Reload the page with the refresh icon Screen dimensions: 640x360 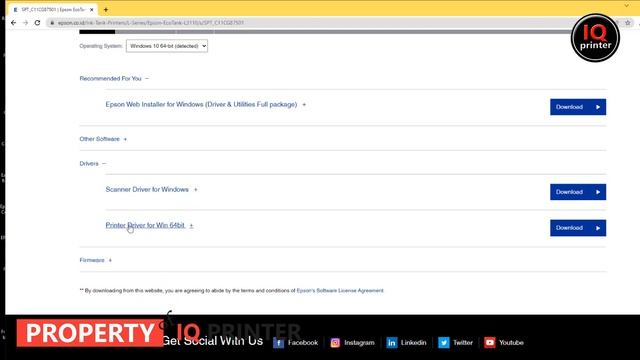click(37, 23)
